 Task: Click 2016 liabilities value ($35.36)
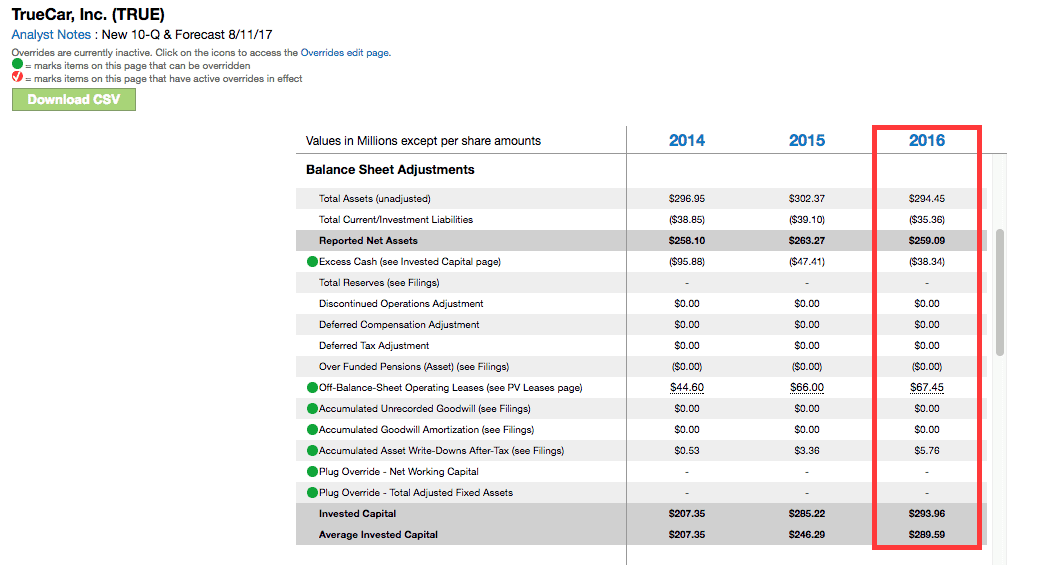click(x=926, y=219)
